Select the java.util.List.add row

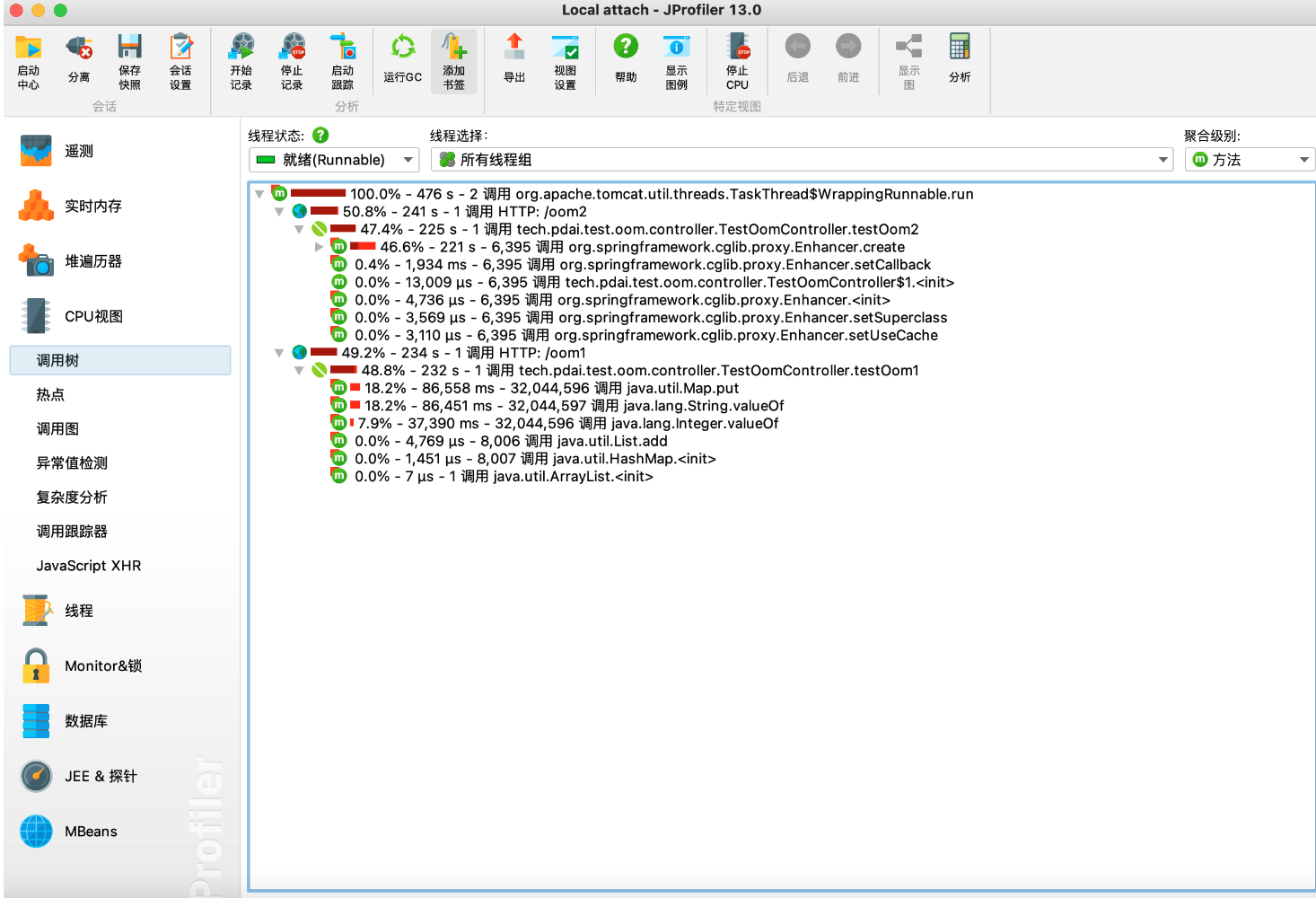[x=500, y=441]
